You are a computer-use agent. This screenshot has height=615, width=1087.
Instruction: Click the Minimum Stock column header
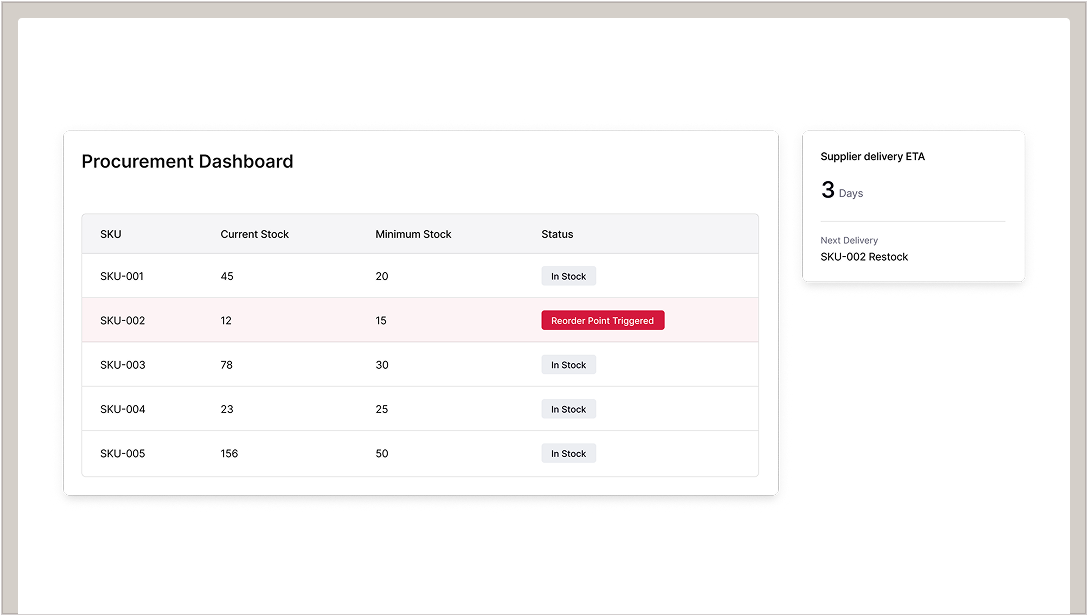point(413,234)
